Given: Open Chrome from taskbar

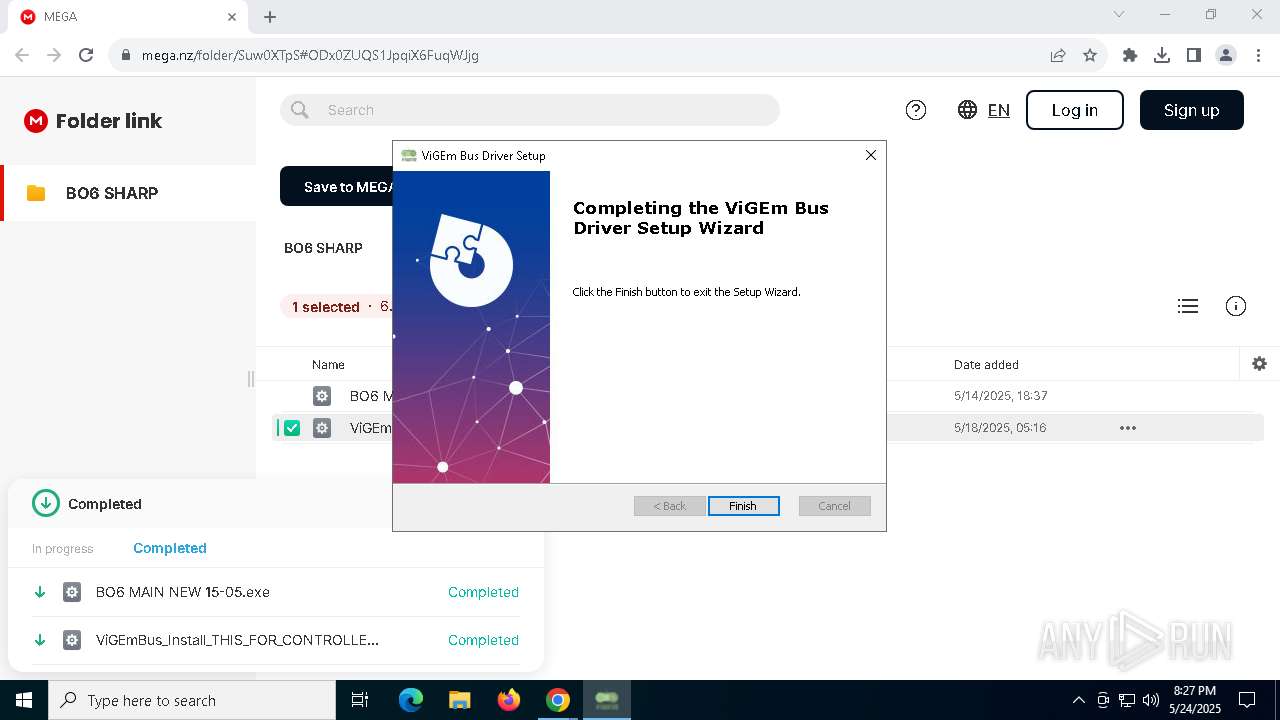Looking at the screenshot, I should [x=558, y=700].
